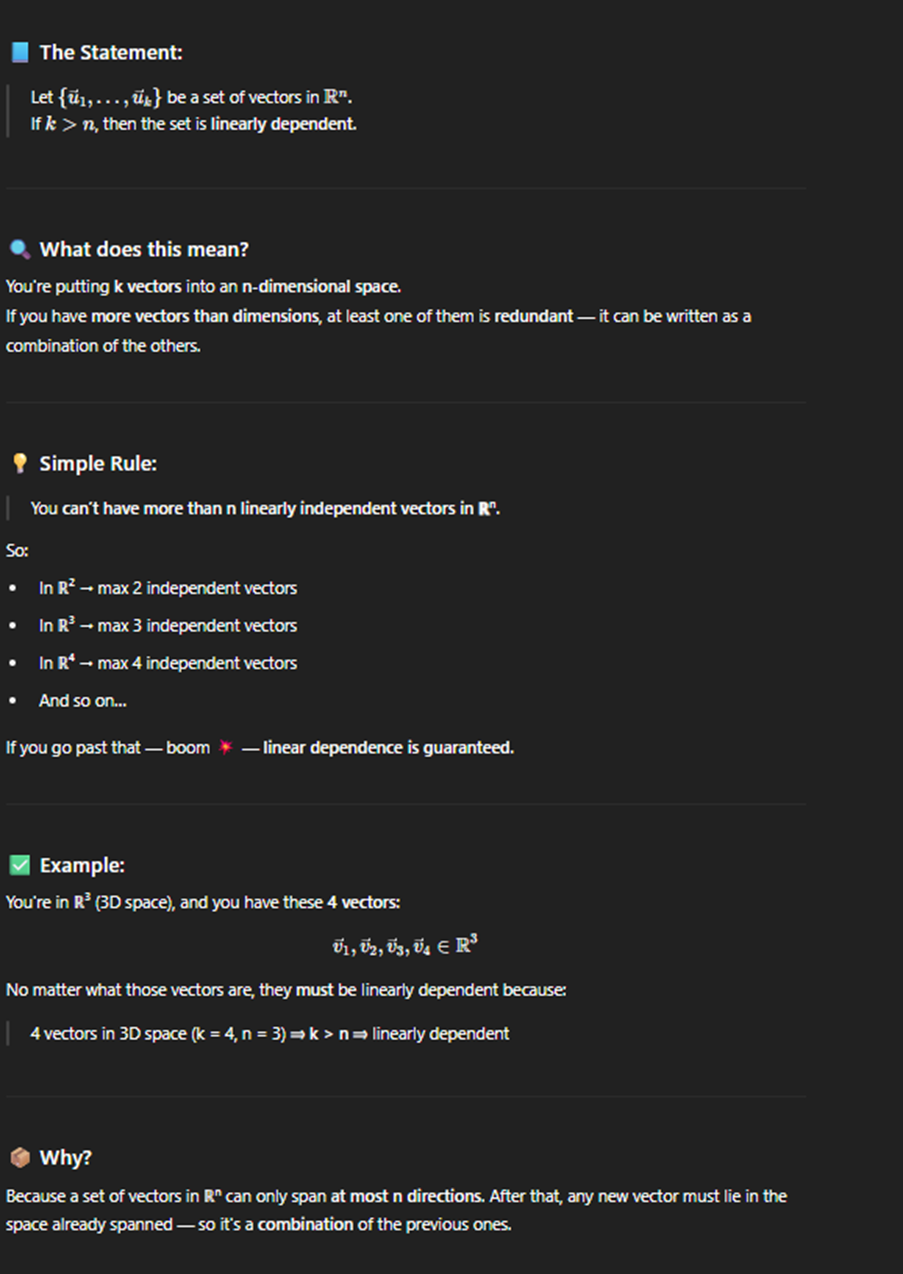Click the package box icon beside Why

coord(19,1157)
